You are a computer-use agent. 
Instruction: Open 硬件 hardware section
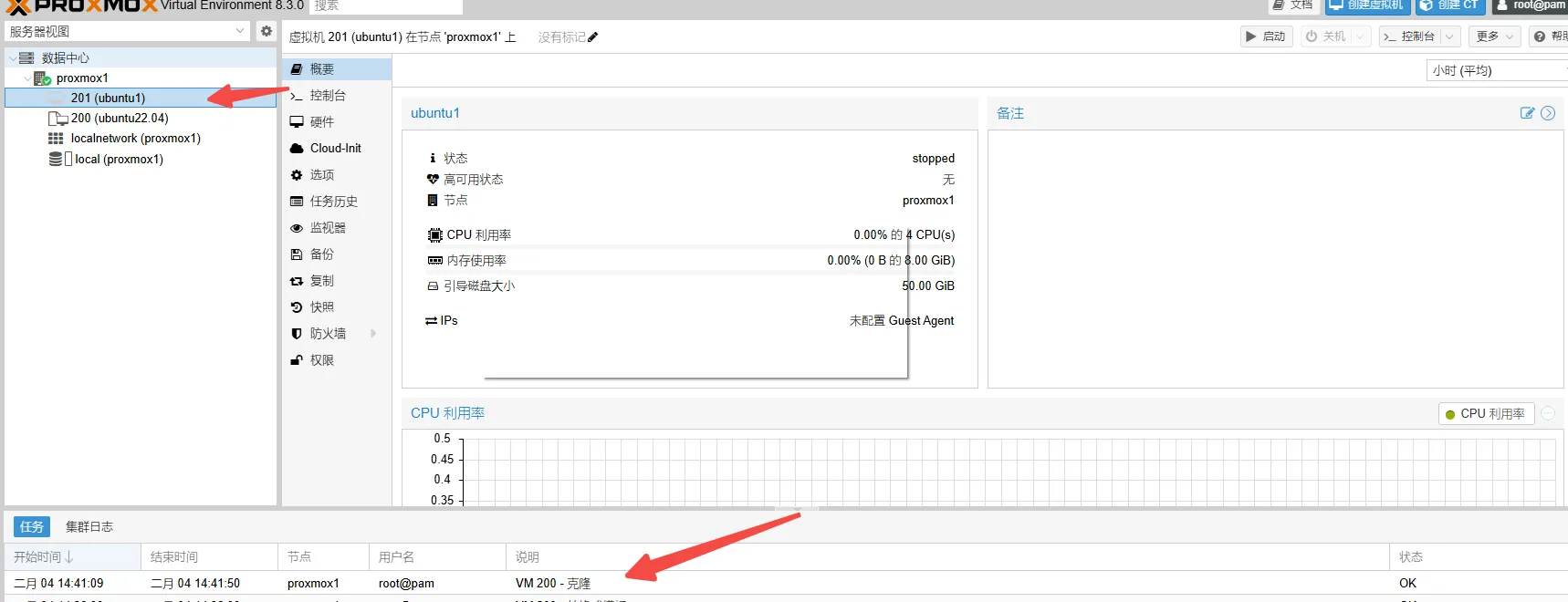coord(337,122)
